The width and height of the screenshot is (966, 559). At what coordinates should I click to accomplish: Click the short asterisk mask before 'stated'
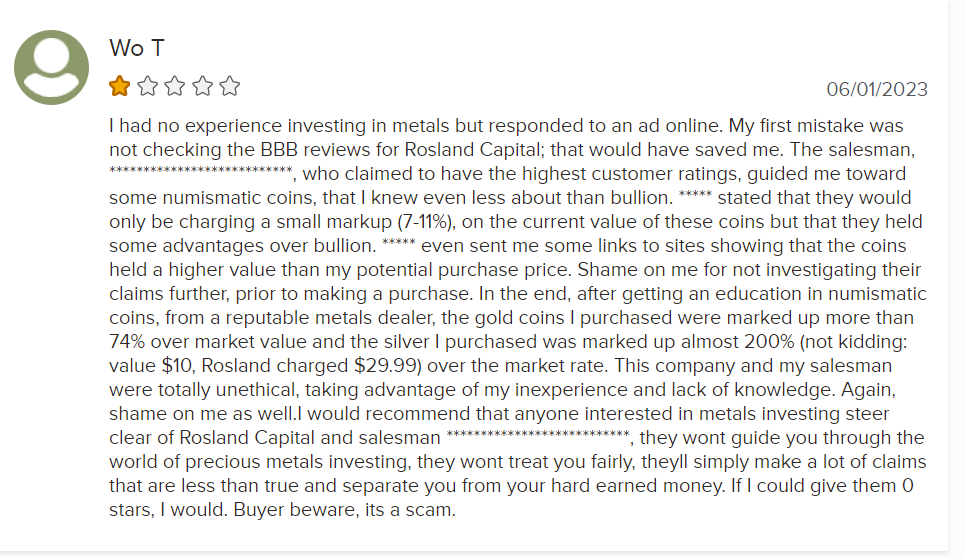pos(695,195)
